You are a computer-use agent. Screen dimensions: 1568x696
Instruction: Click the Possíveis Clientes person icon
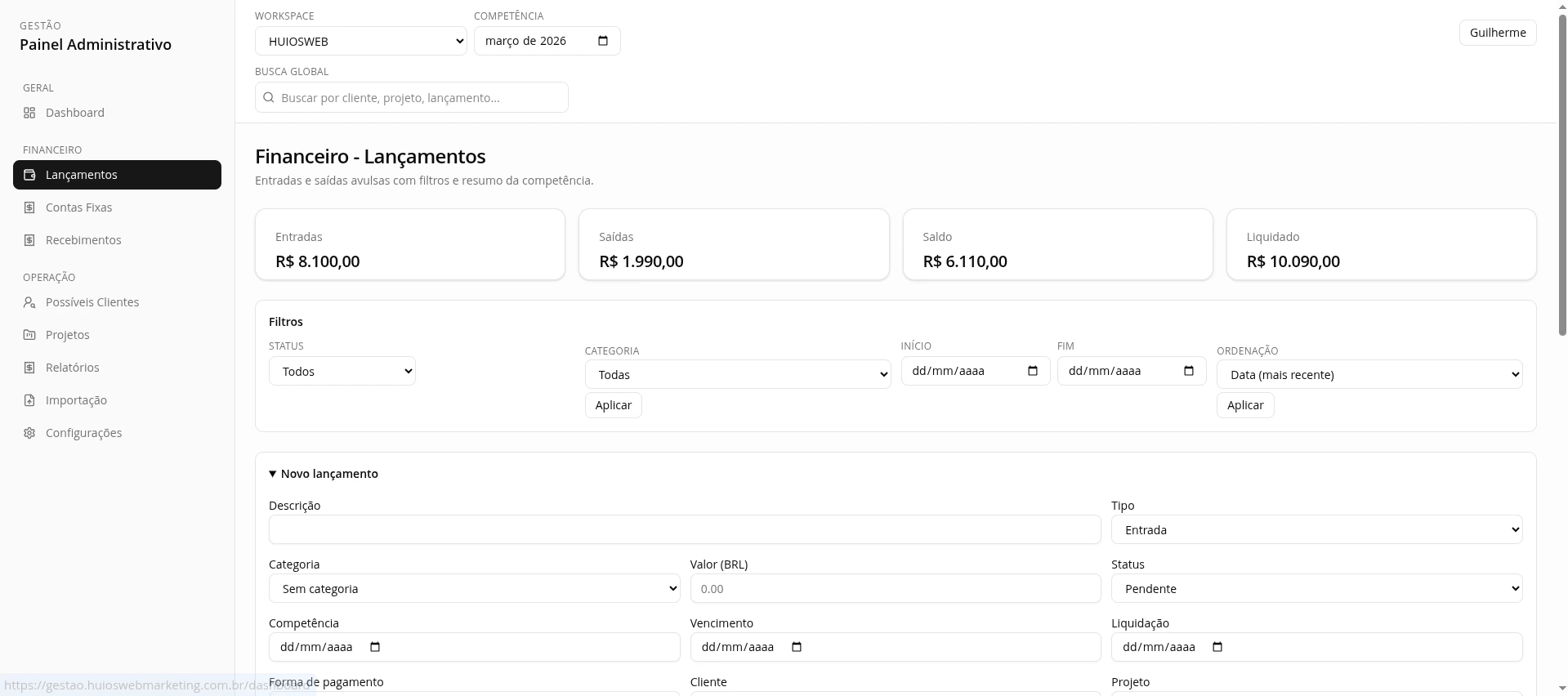[29, 302]
